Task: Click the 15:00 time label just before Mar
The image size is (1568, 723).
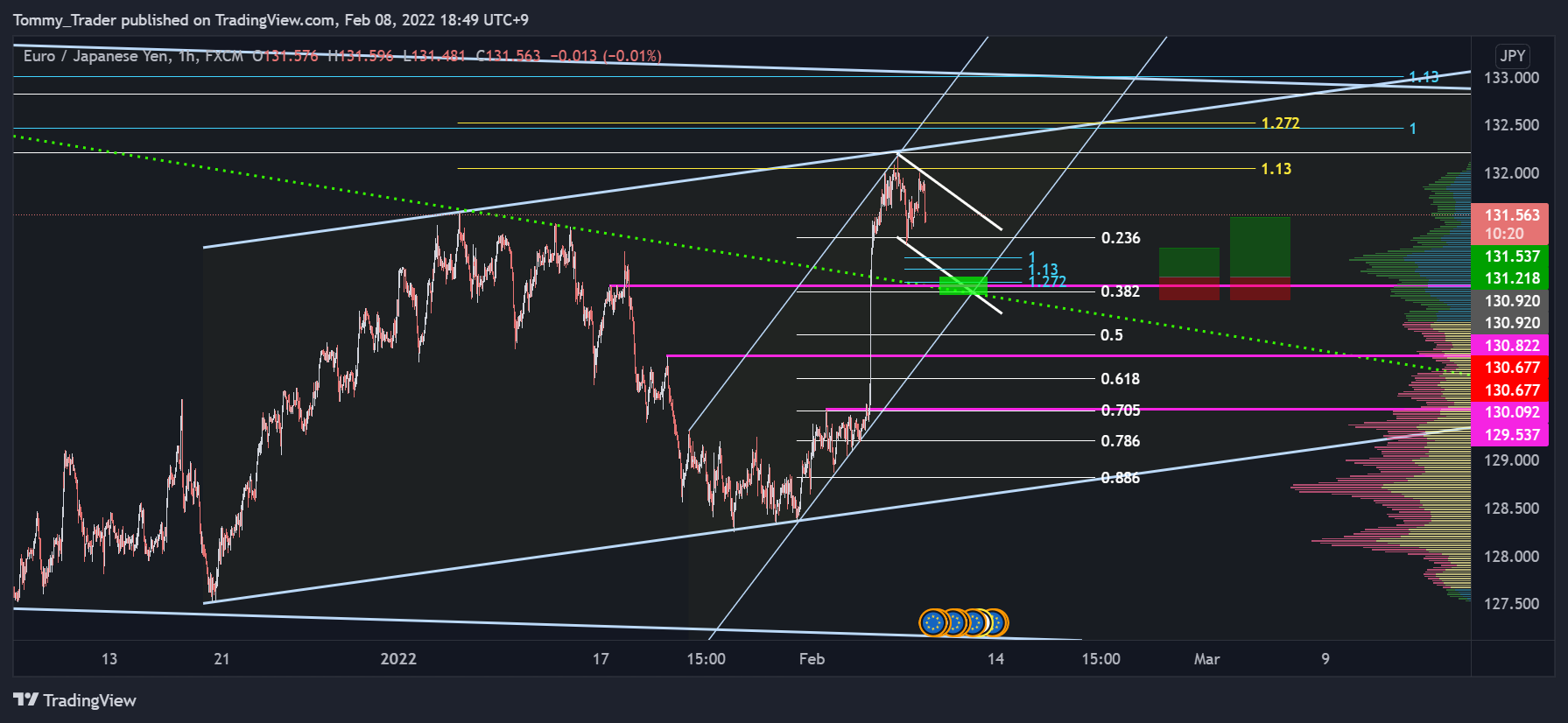Action: [1100, 659]
